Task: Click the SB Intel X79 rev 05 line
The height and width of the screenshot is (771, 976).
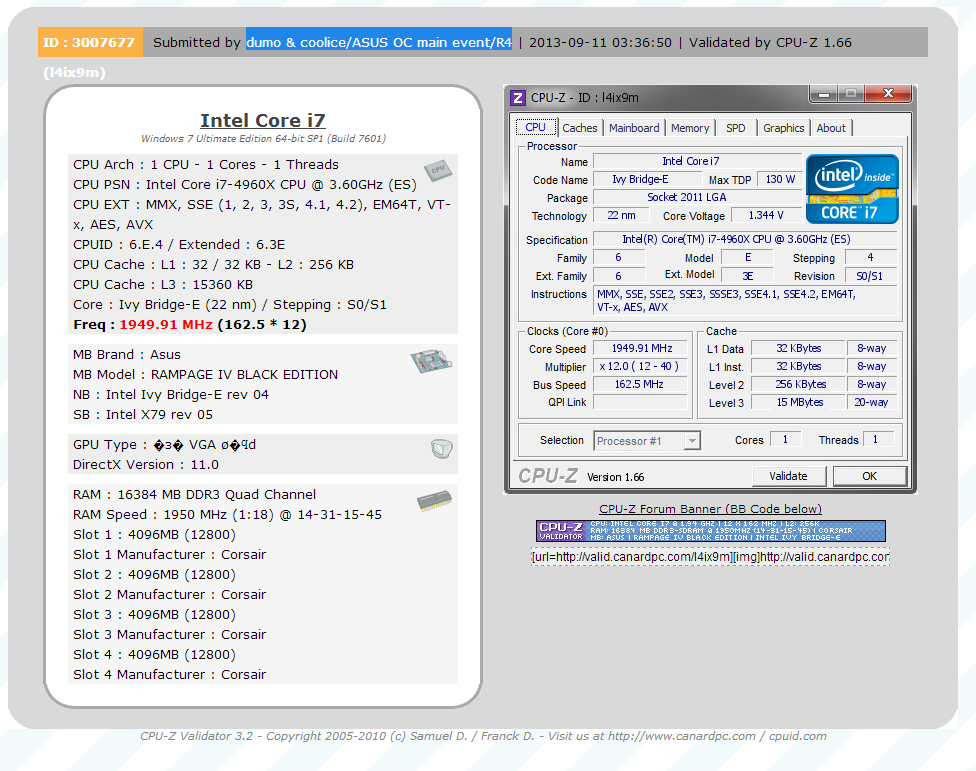Action: 143,414
